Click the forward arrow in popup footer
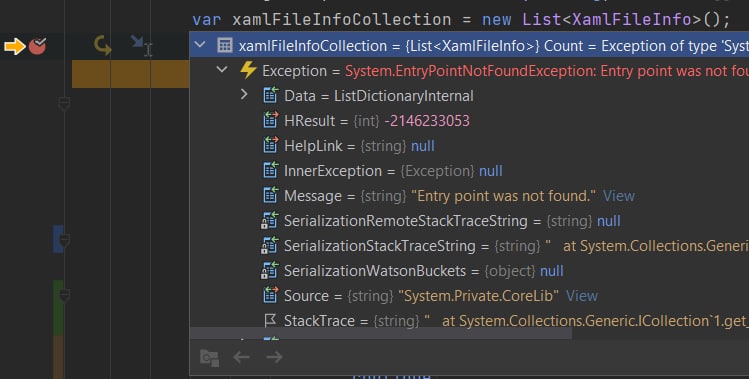749x379 pixels. coord(274,357)
